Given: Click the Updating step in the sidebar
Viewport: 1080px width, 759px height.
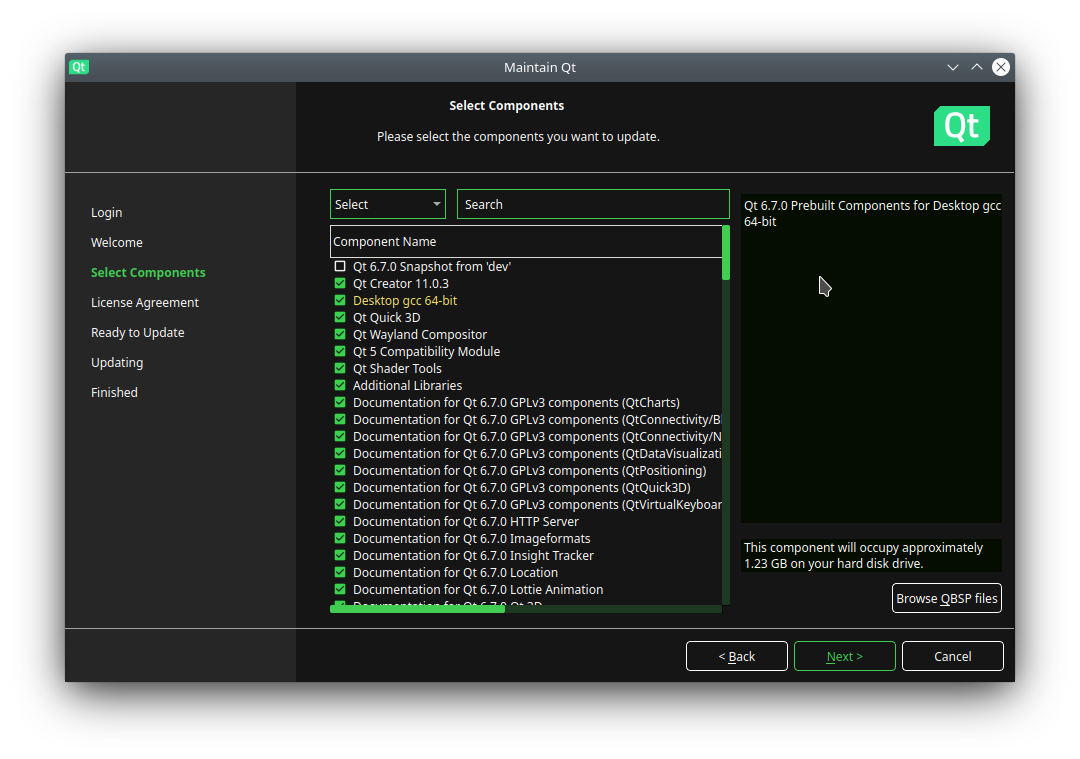Looking at the screenshot, I should tap(117, 362).
